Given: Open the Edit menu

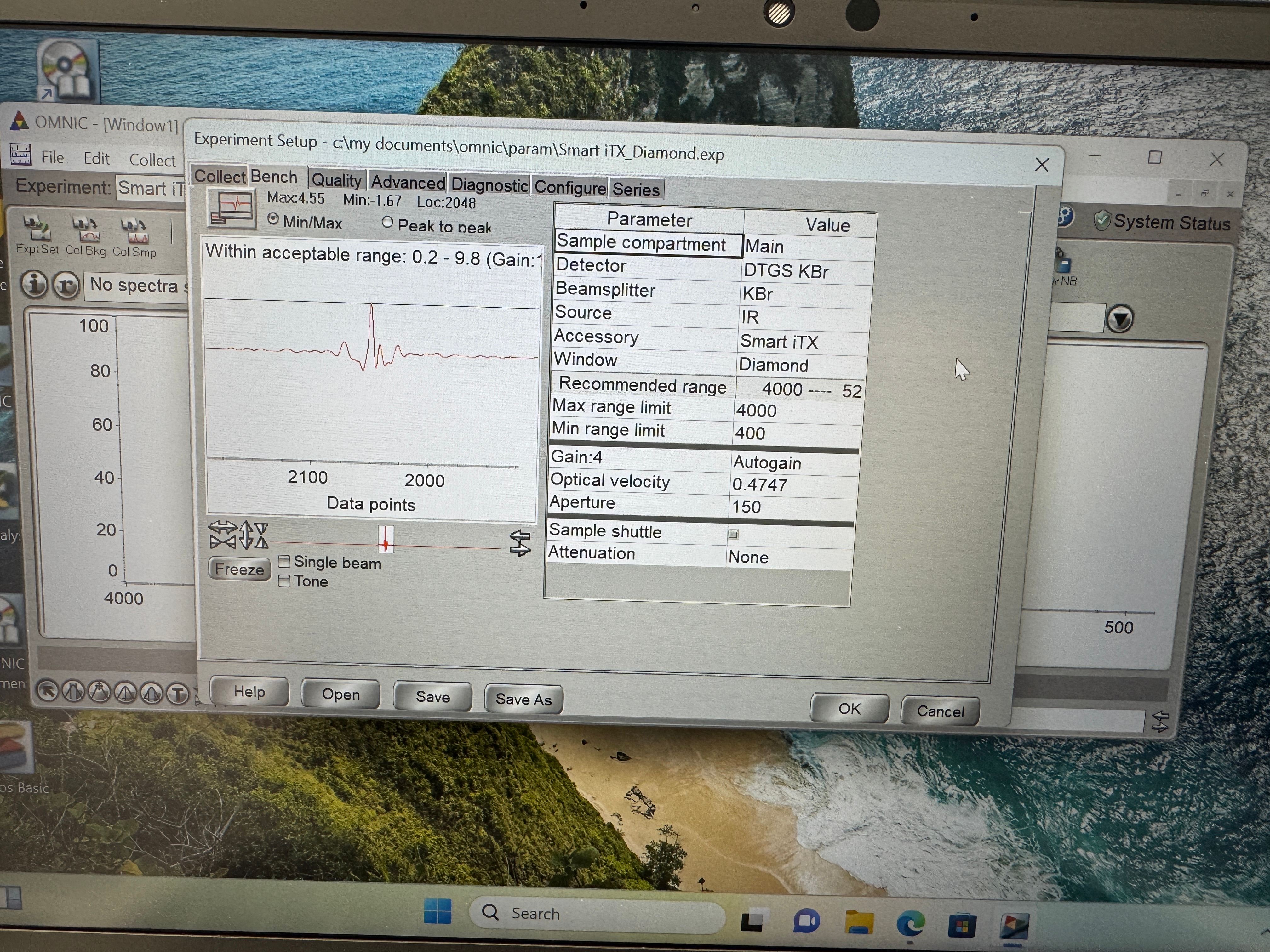Looking at the screenshot, I should pyautogui.click(x=96, y=158).
